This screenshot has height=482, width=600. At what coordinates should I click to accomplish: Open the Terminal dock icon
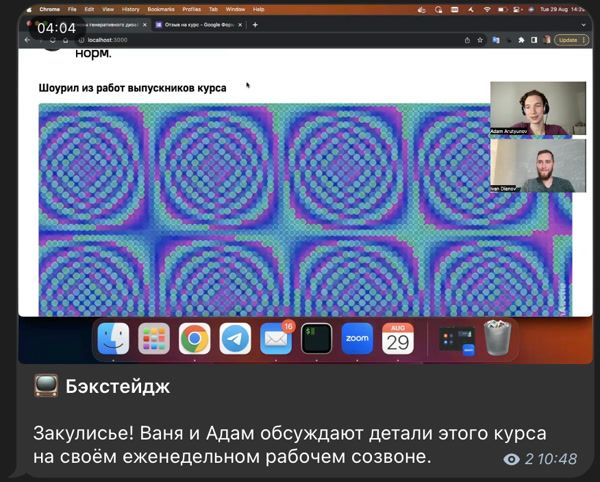coord(316,340)
